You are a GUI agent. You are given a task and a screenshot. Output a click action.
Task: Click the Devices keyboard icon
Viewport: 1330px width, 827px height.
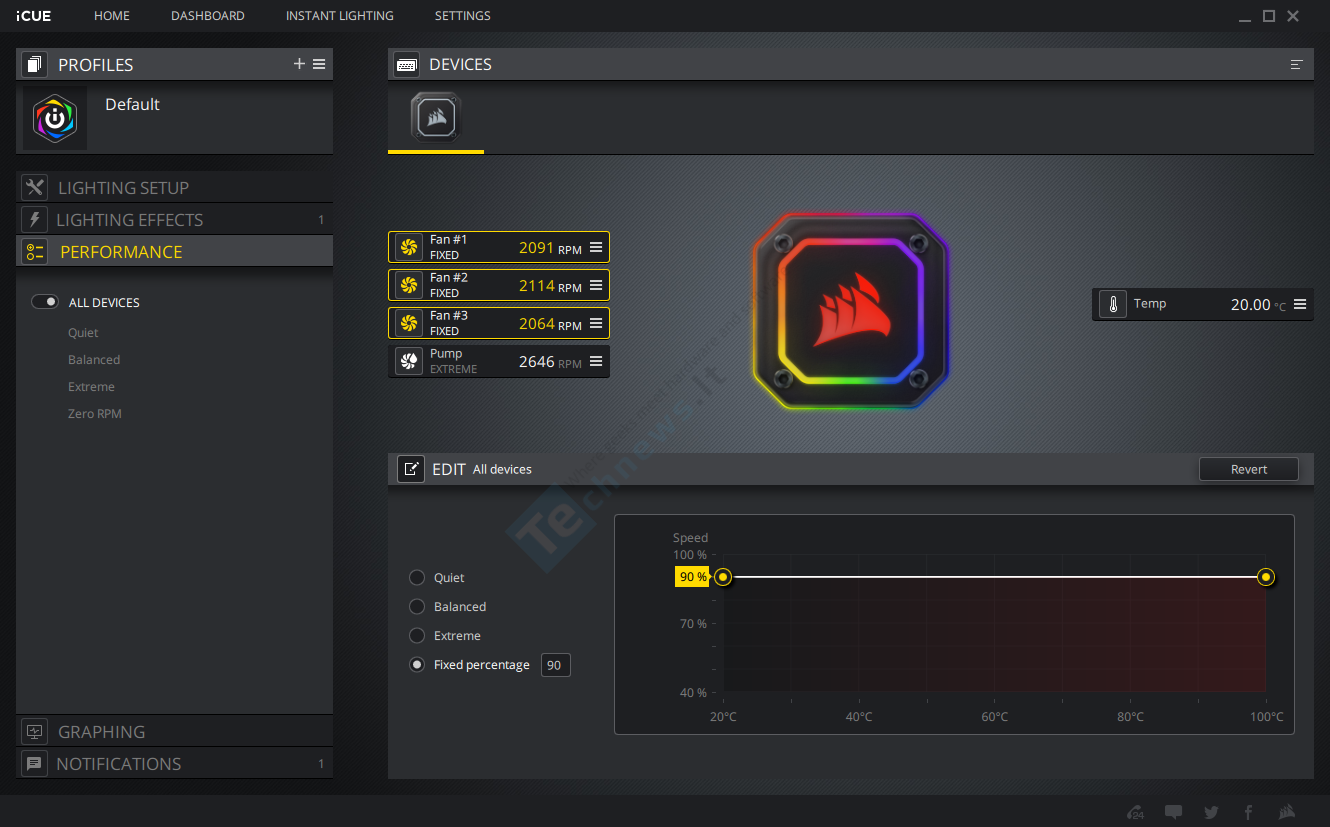407,64
